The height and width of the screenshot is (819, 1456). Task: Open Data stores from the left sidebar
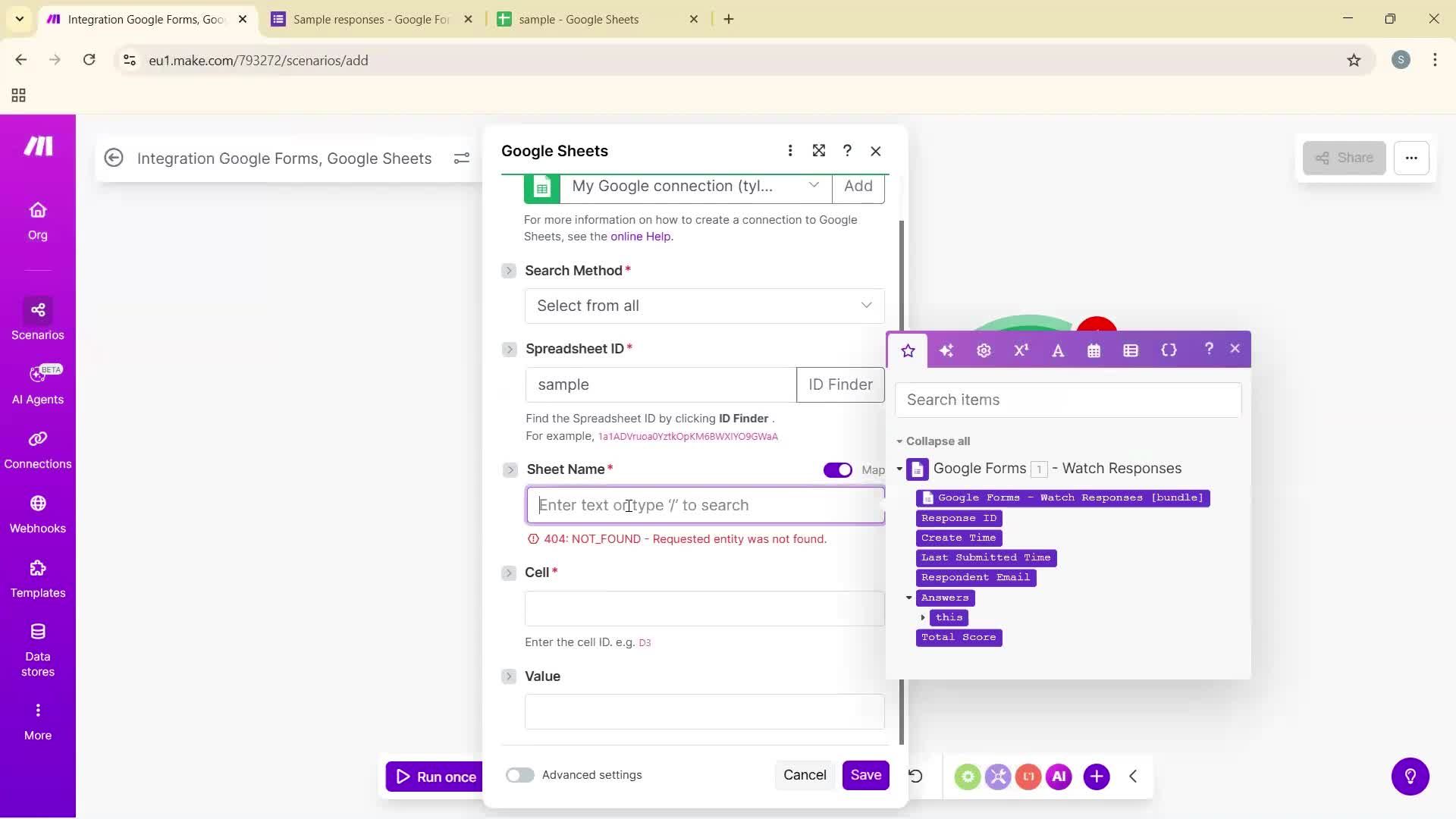(x=38, y=648)
